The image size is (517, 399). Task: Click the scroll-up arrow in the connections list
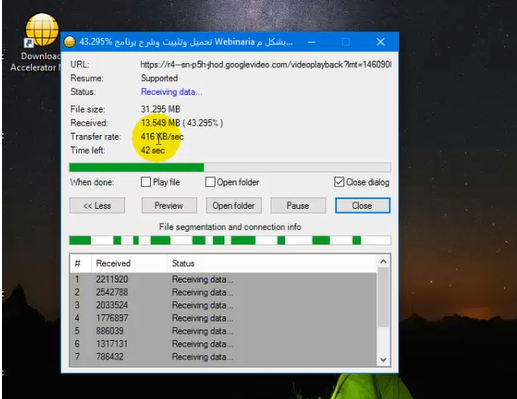tap(383, 262)
